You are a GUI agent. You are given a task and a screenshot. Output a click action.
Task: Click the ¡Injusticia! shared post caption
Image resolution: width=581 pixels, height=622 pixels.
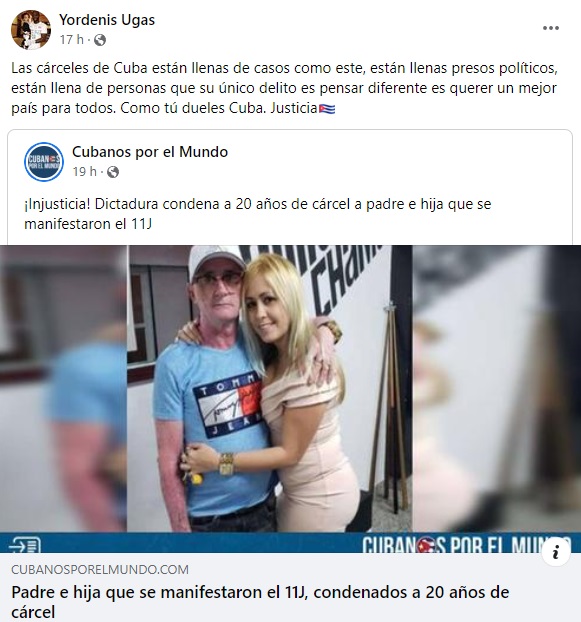point(258,214)
